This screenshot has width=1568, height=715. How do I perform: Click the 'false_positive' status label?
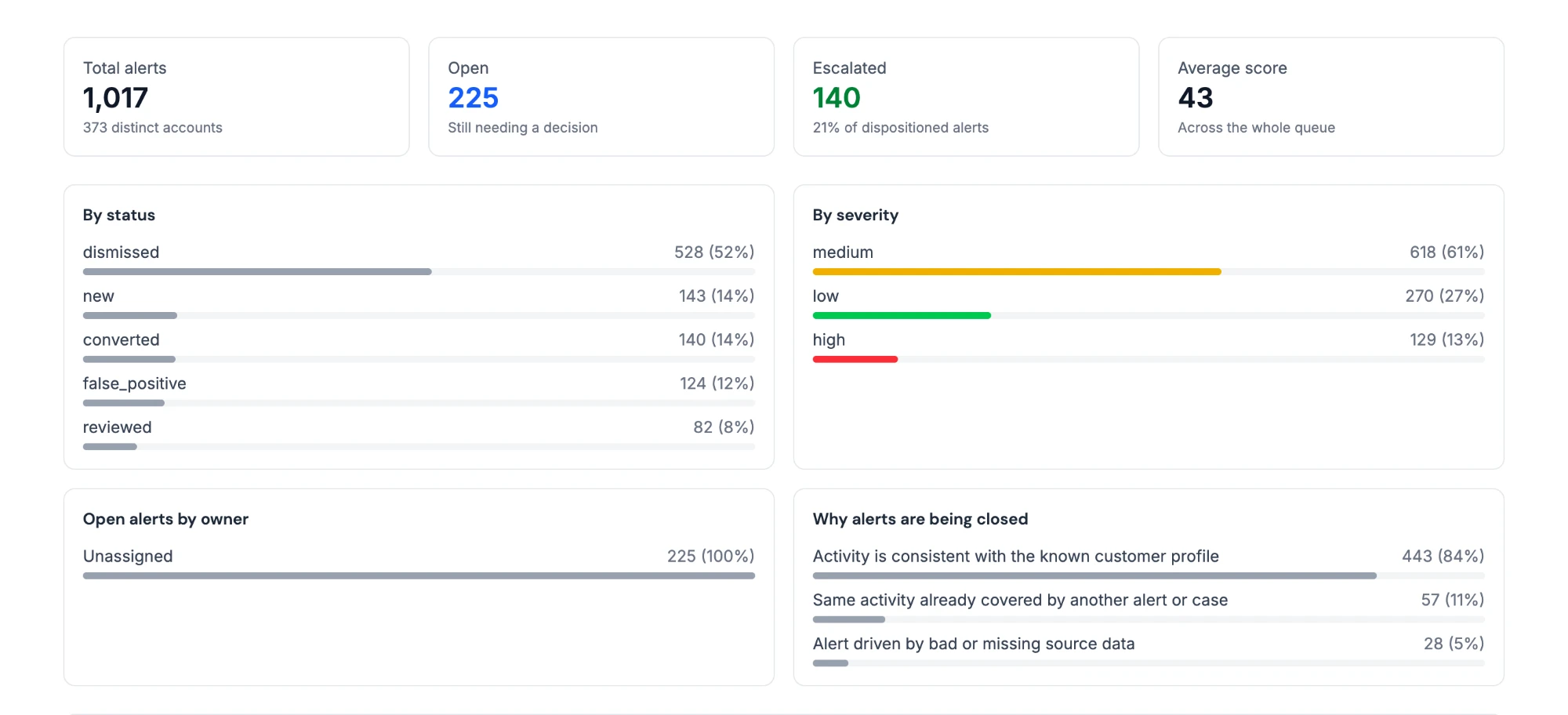135,384
